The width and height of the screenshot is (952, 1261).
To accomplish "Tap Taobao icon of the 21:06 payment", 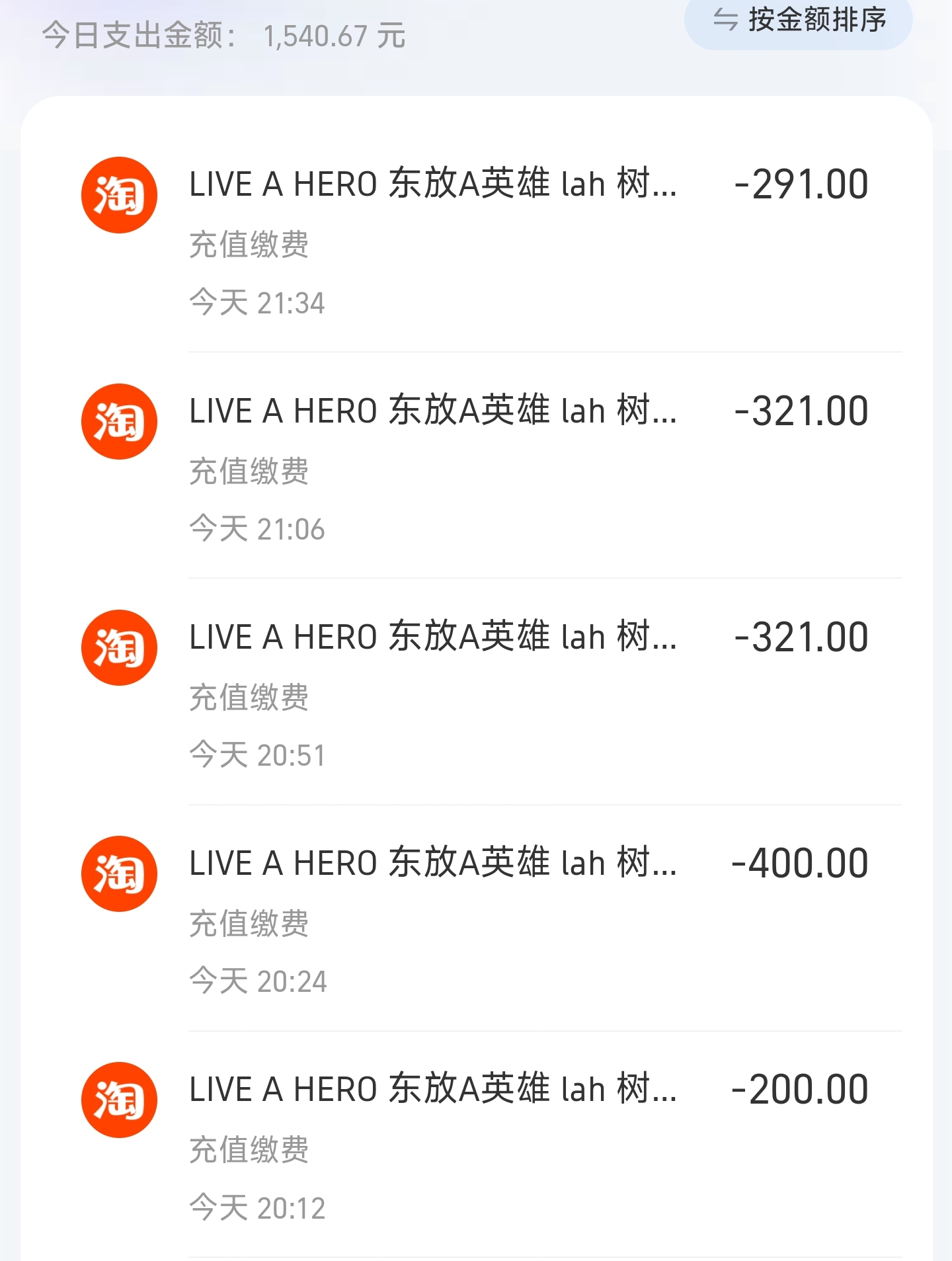I will (x=119, y=421).
